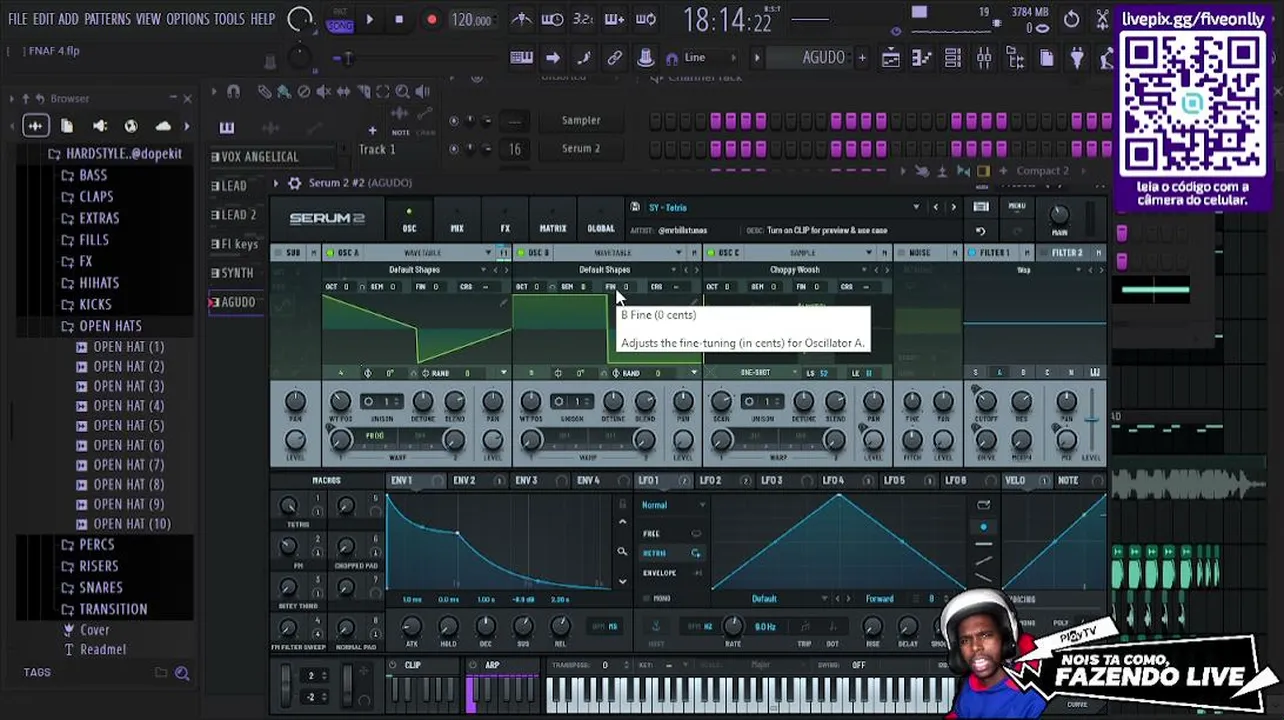Open the browser search magnifier
This screenshot has width=1284, height=720.
coord(182,673)
